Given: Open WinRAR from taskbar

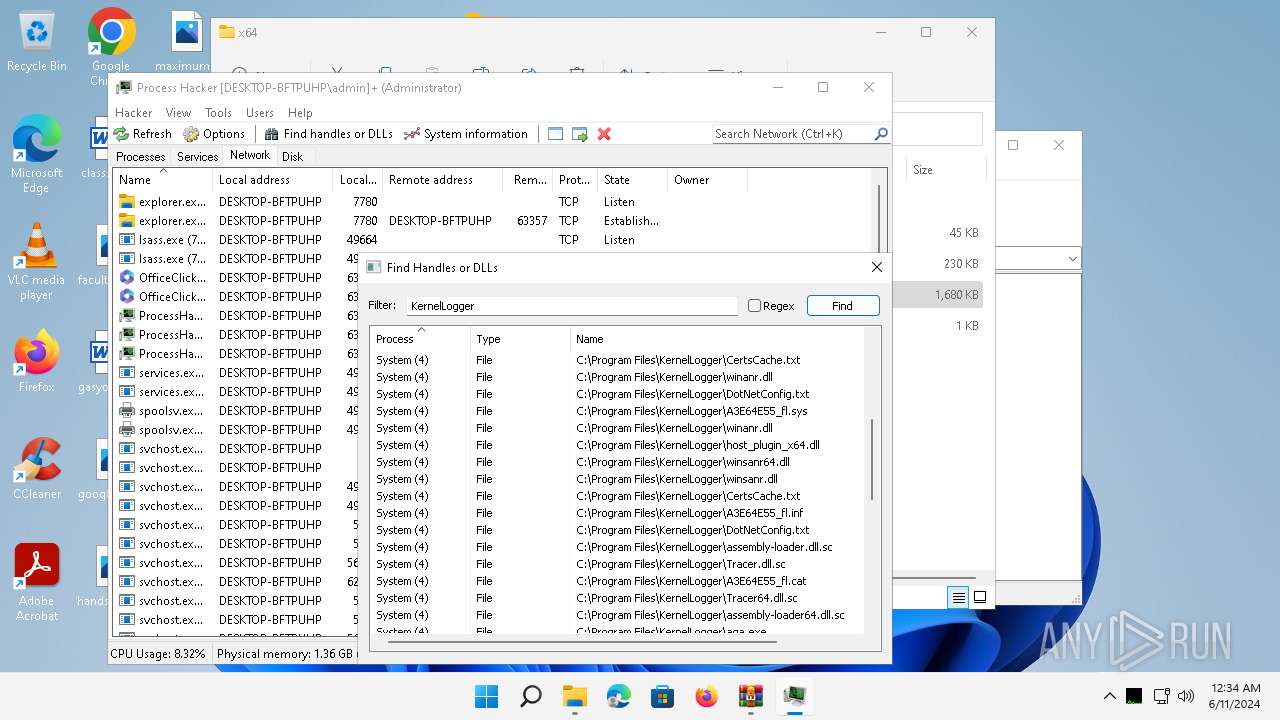Looking at the screenshot, I should [x=750, y=696].
